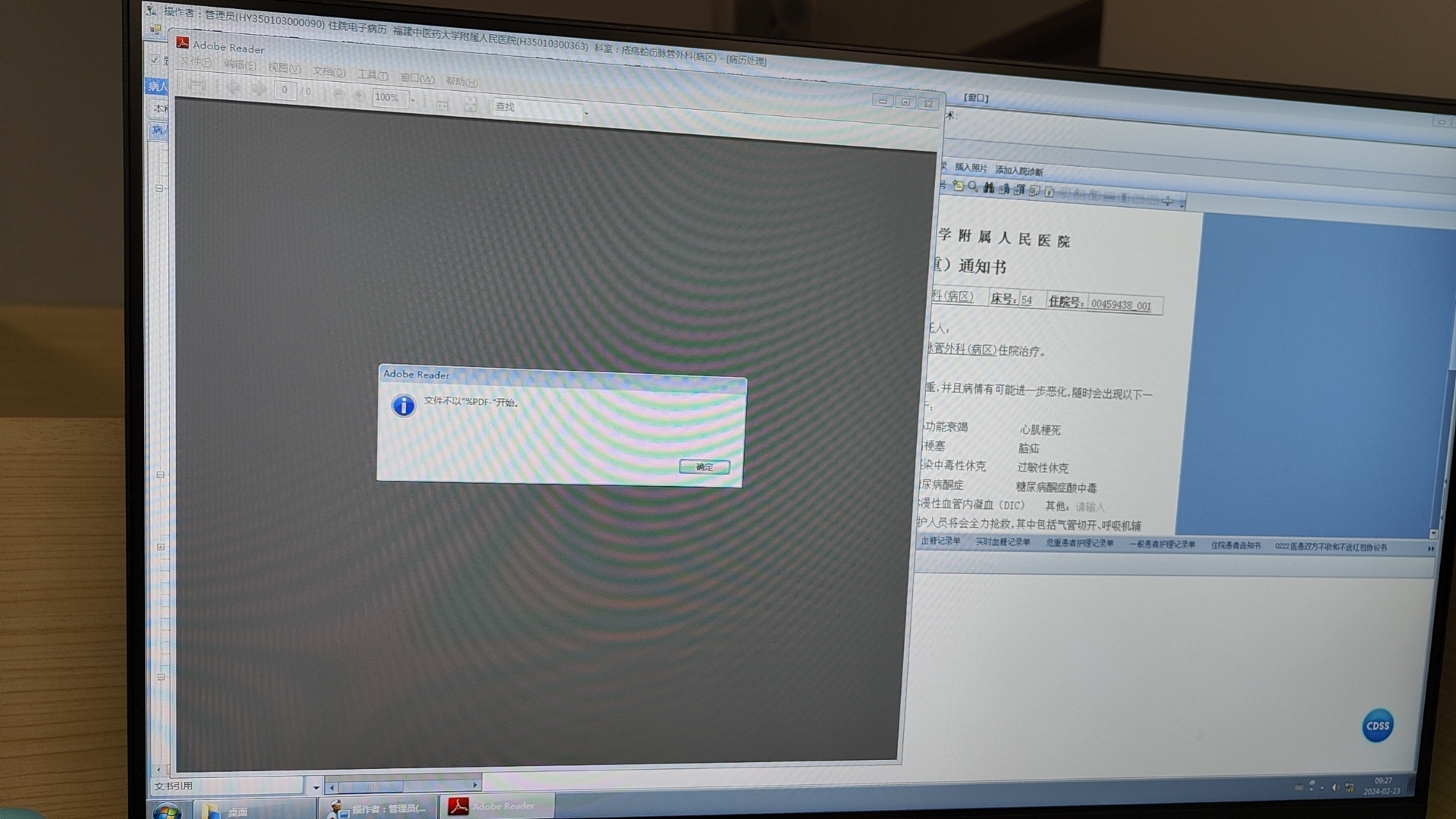The height and width of the screenshot is (819, 1456).
Task: Click the magnifier search icon in toolbar
Action: point(973,187)
